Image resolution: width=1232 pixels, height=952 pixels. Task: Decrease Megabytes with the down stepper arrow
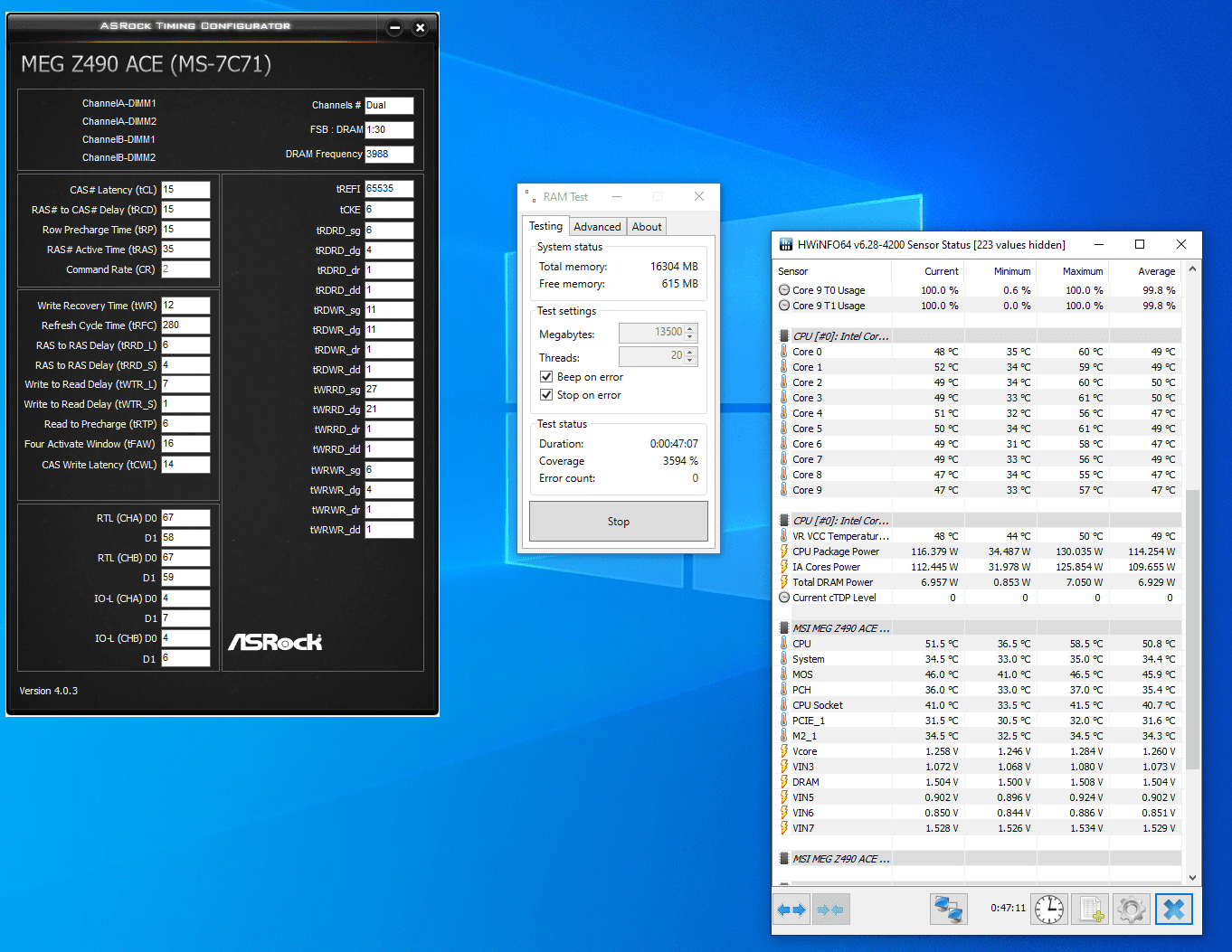click(690, 337)
